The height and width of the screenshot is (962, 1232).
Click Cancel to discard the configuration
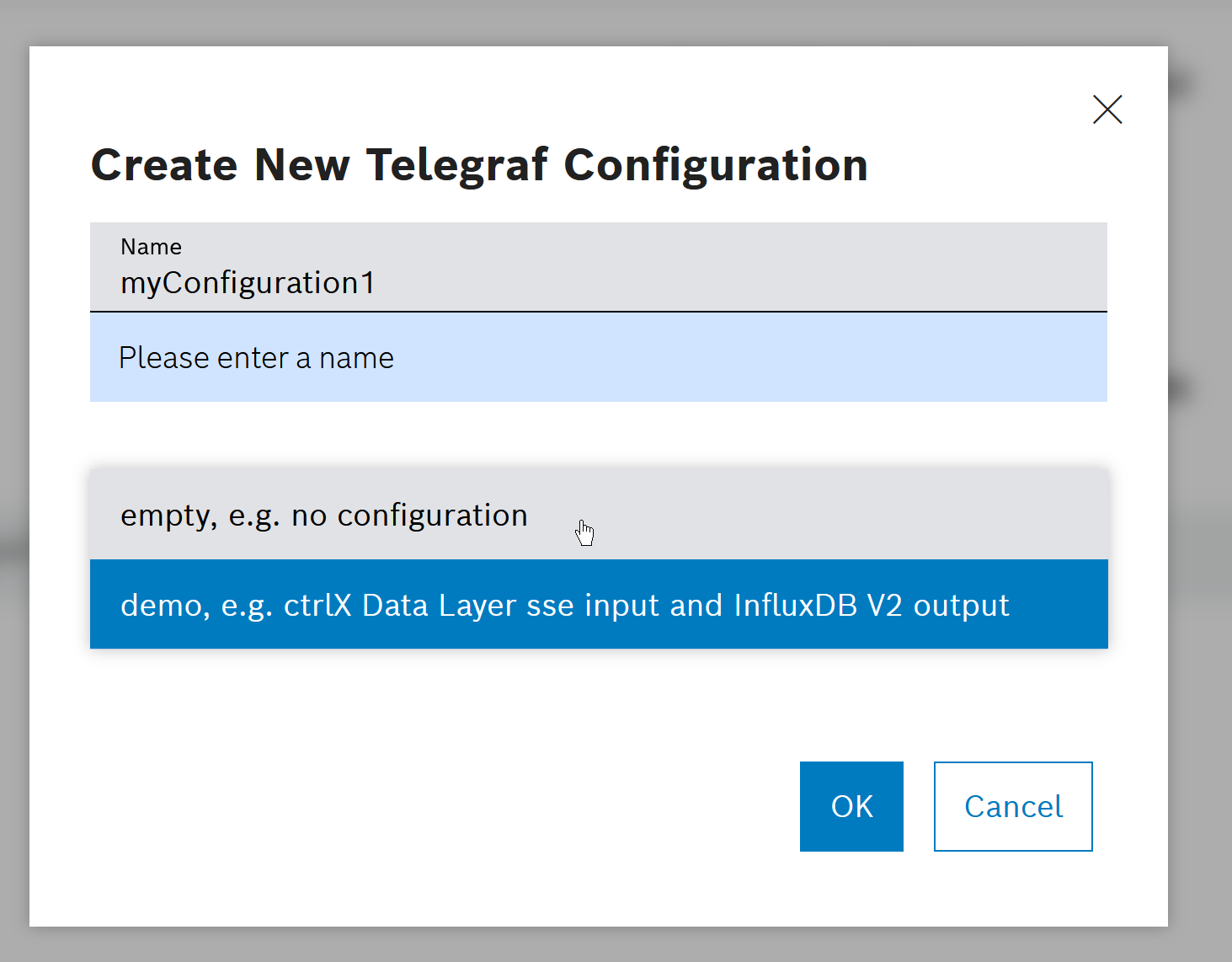click(1013, 806)
